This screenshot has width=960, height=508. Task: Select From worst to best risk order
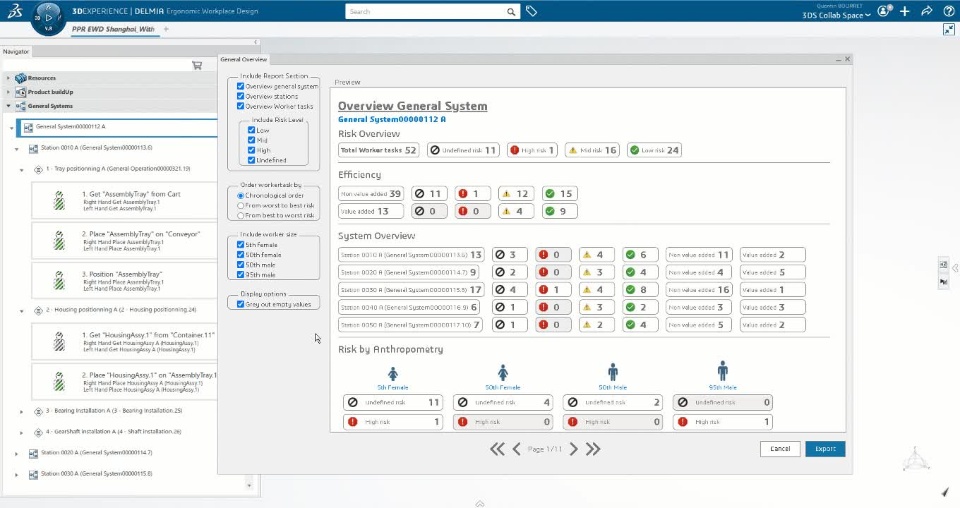[x=240, y=205]
